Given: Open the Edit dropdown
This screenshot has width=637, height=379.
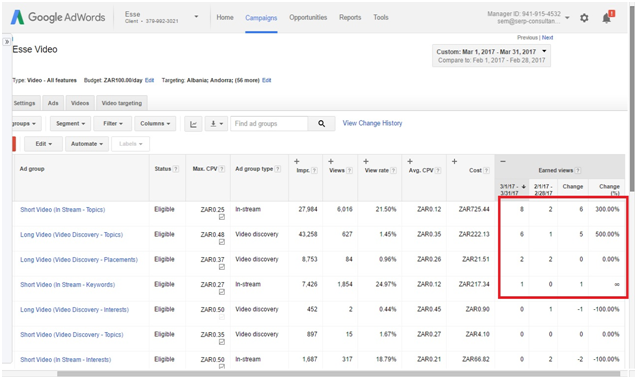Looking at the screenshot, I should (x=43, y=144).
